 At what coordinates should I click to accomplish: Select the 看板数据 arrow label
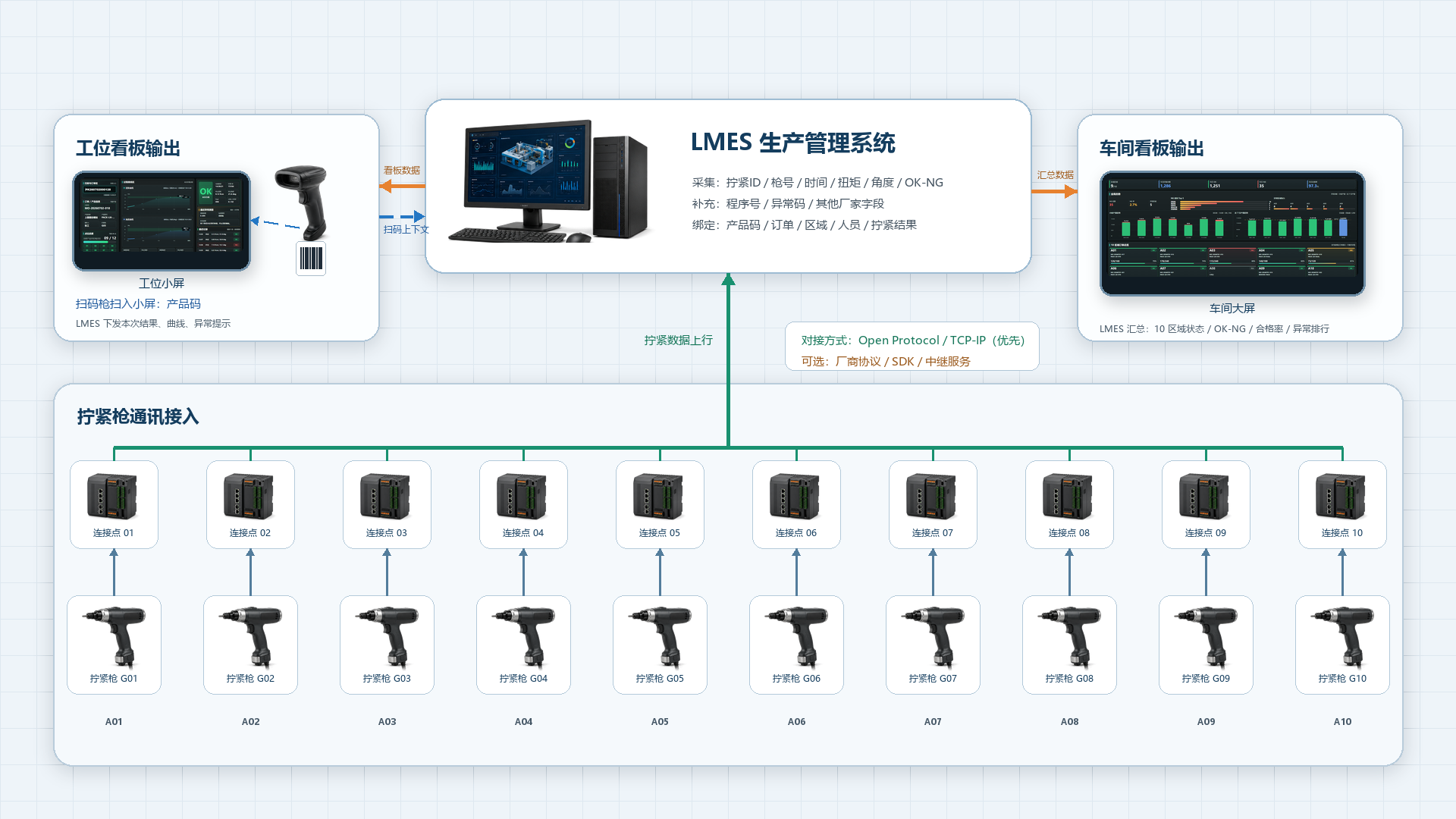402,171
